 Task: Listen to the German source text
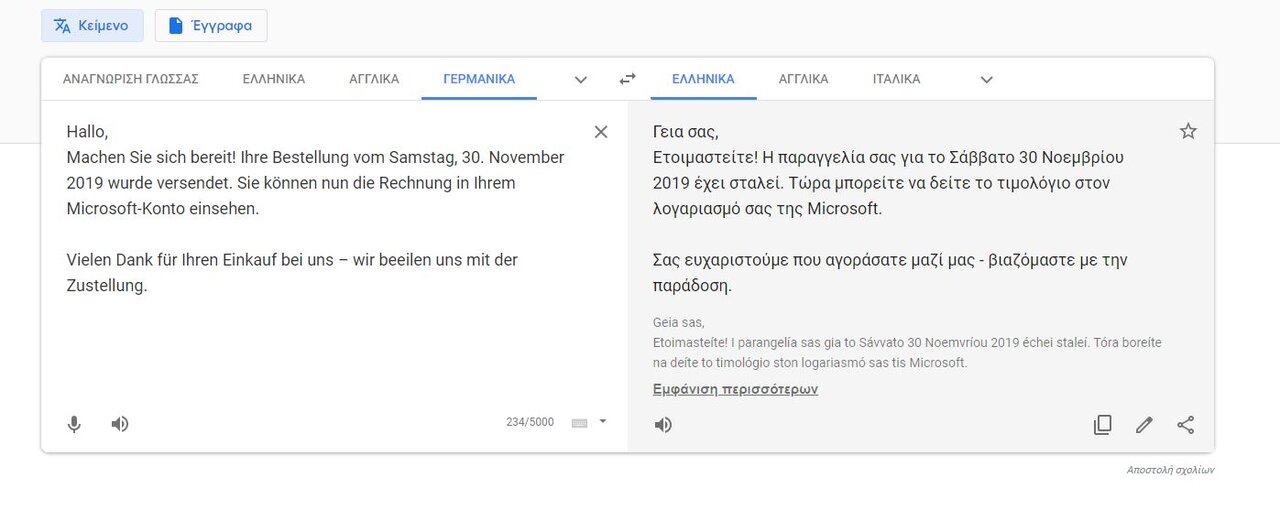point(120,424)
